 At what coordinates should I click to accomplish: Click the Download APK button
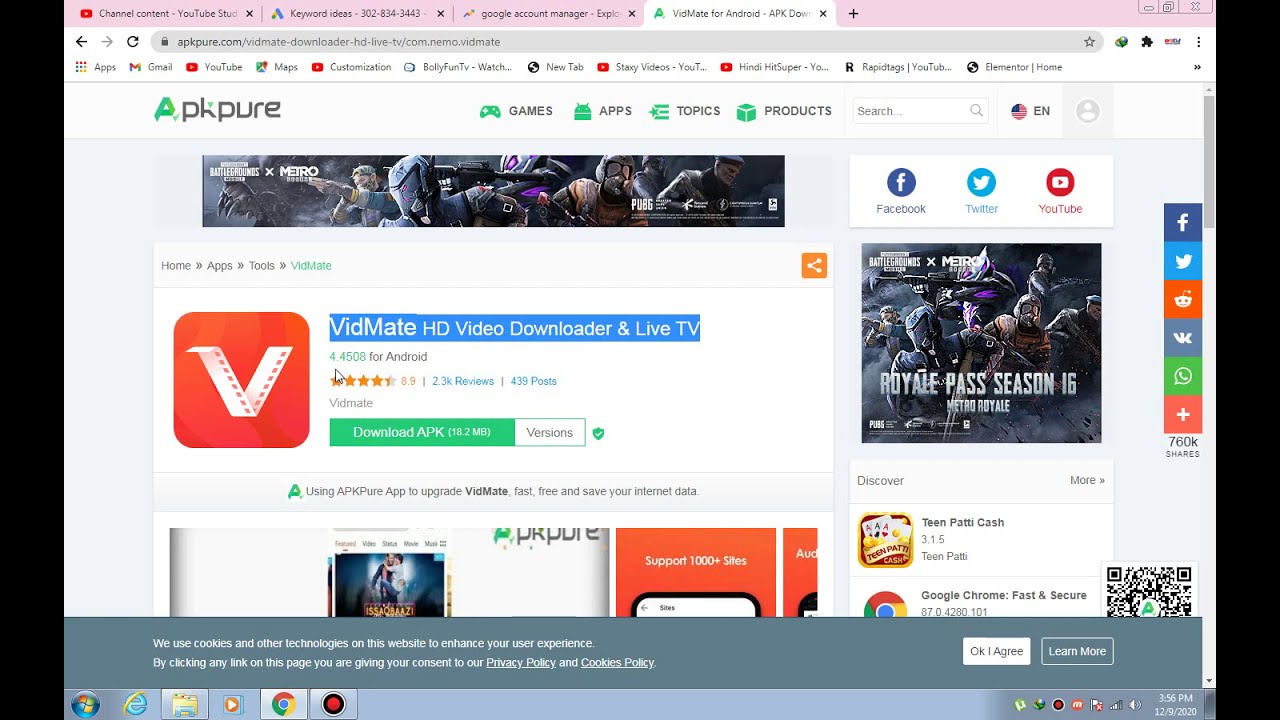point(422,432)
